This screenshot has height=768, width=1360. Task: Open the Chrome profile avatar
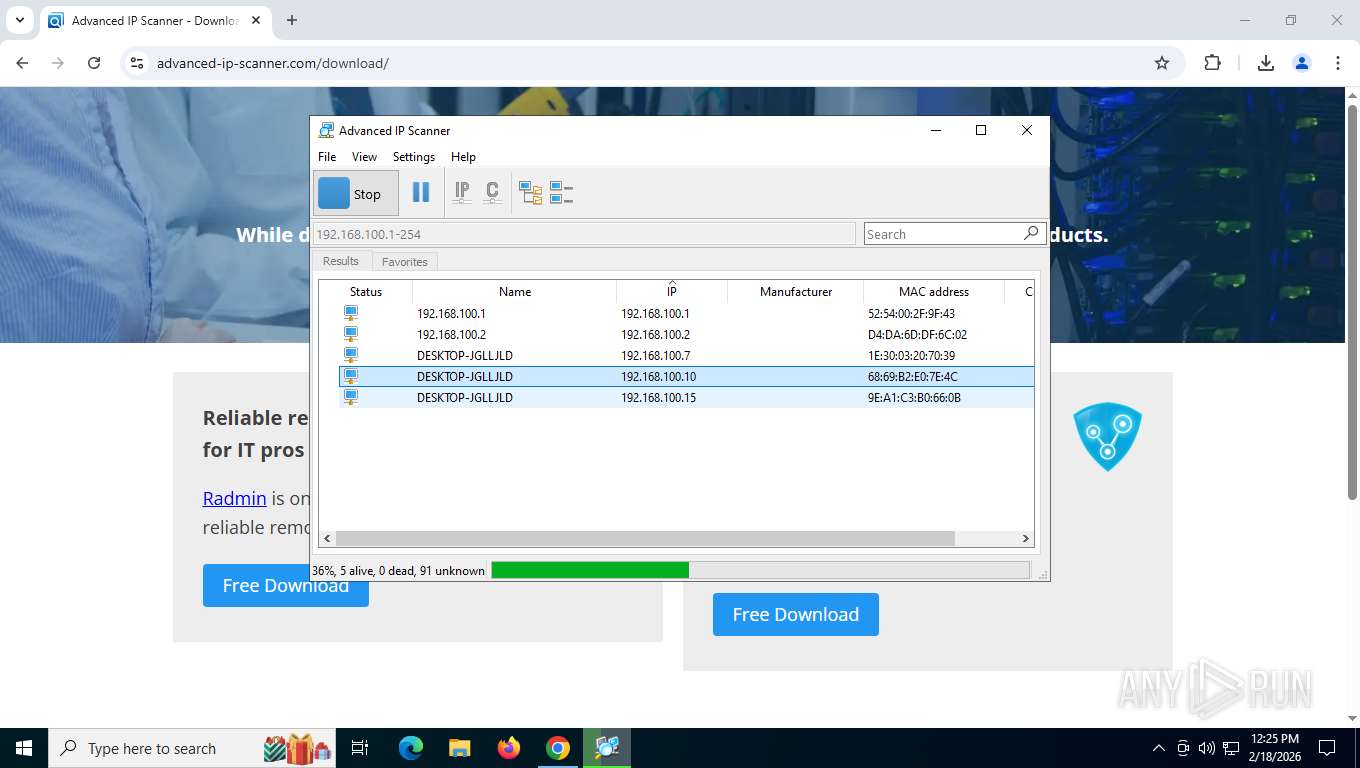1302,63
